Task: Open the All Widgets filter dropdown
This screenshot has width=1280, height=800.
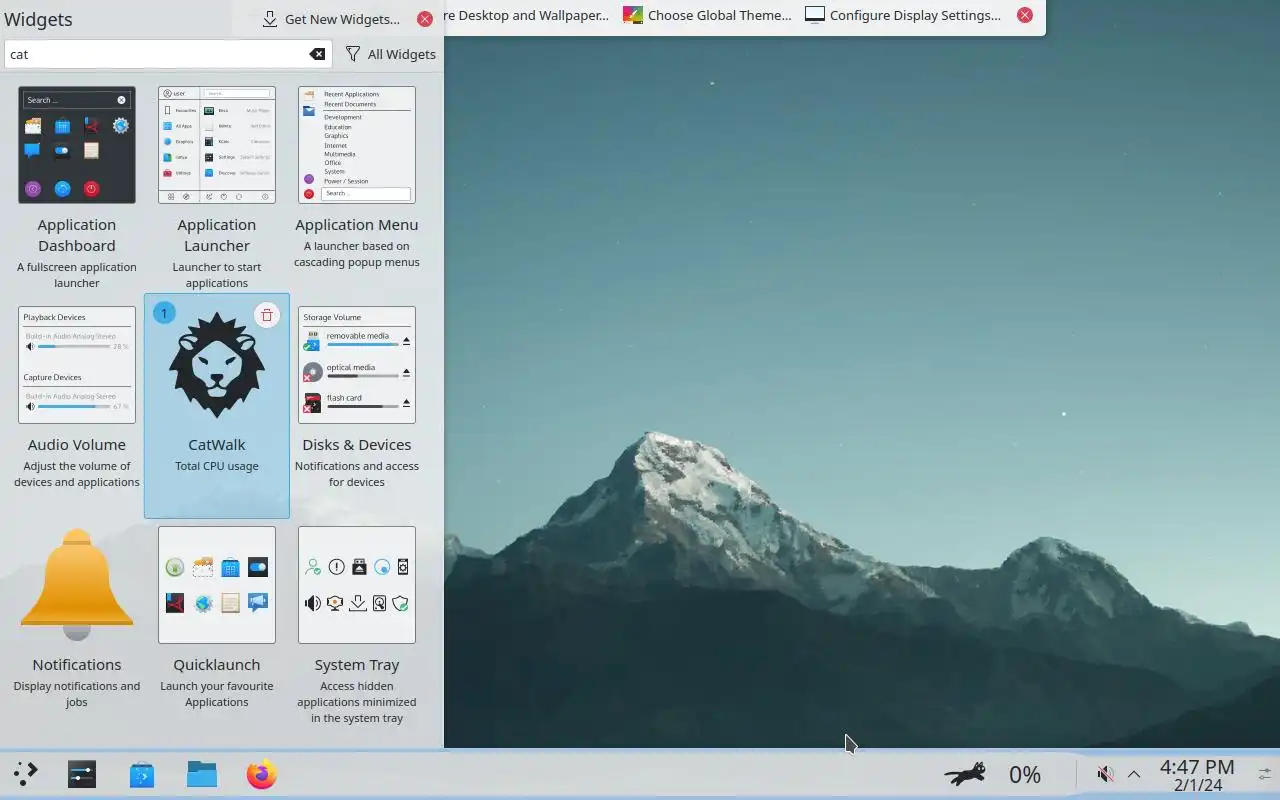Action: pyautogui.click(x=390, y=54)
